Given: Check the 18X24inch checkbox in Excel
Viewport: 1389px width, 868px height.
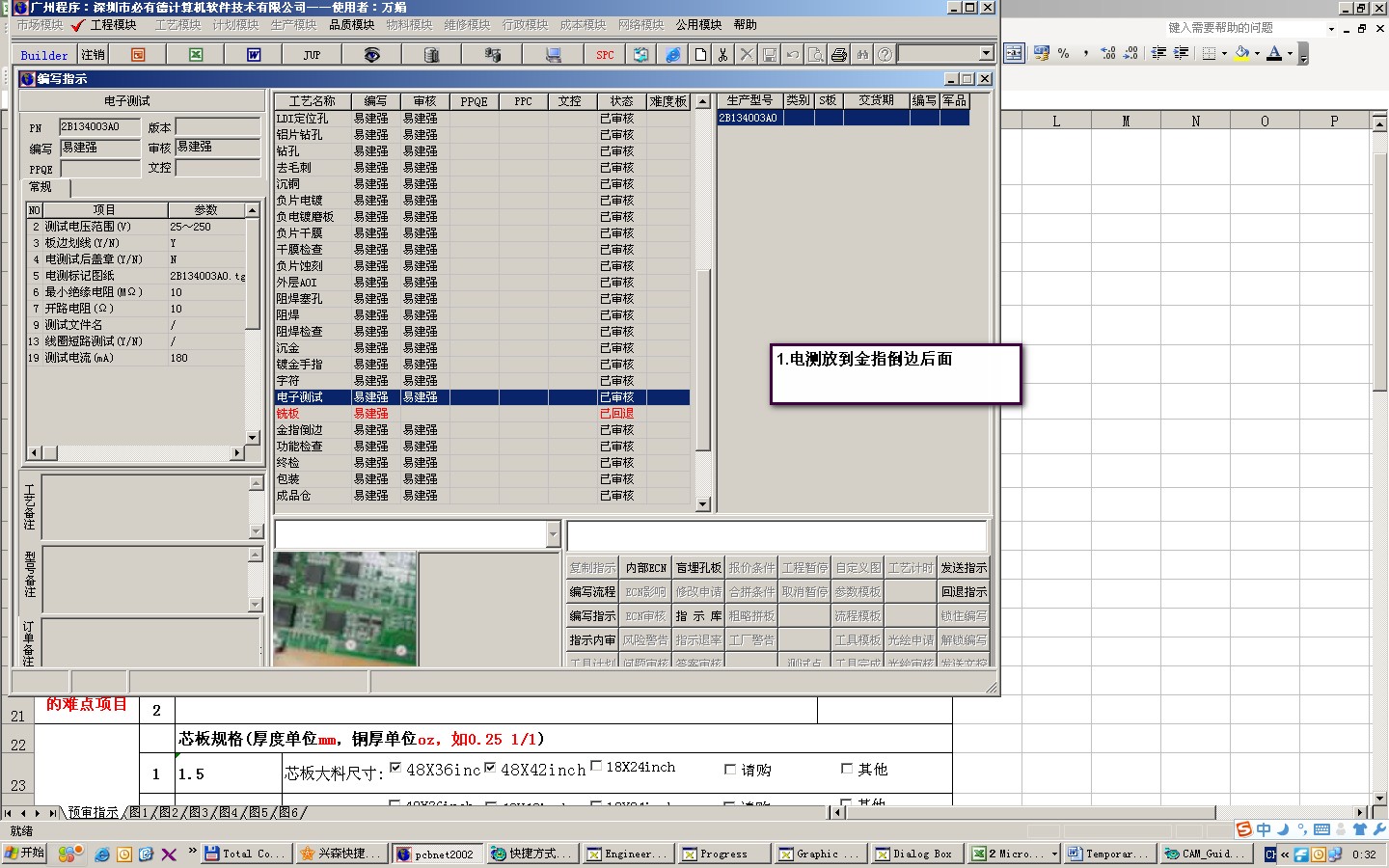Looking at the screenshot, I should (596, 766).
